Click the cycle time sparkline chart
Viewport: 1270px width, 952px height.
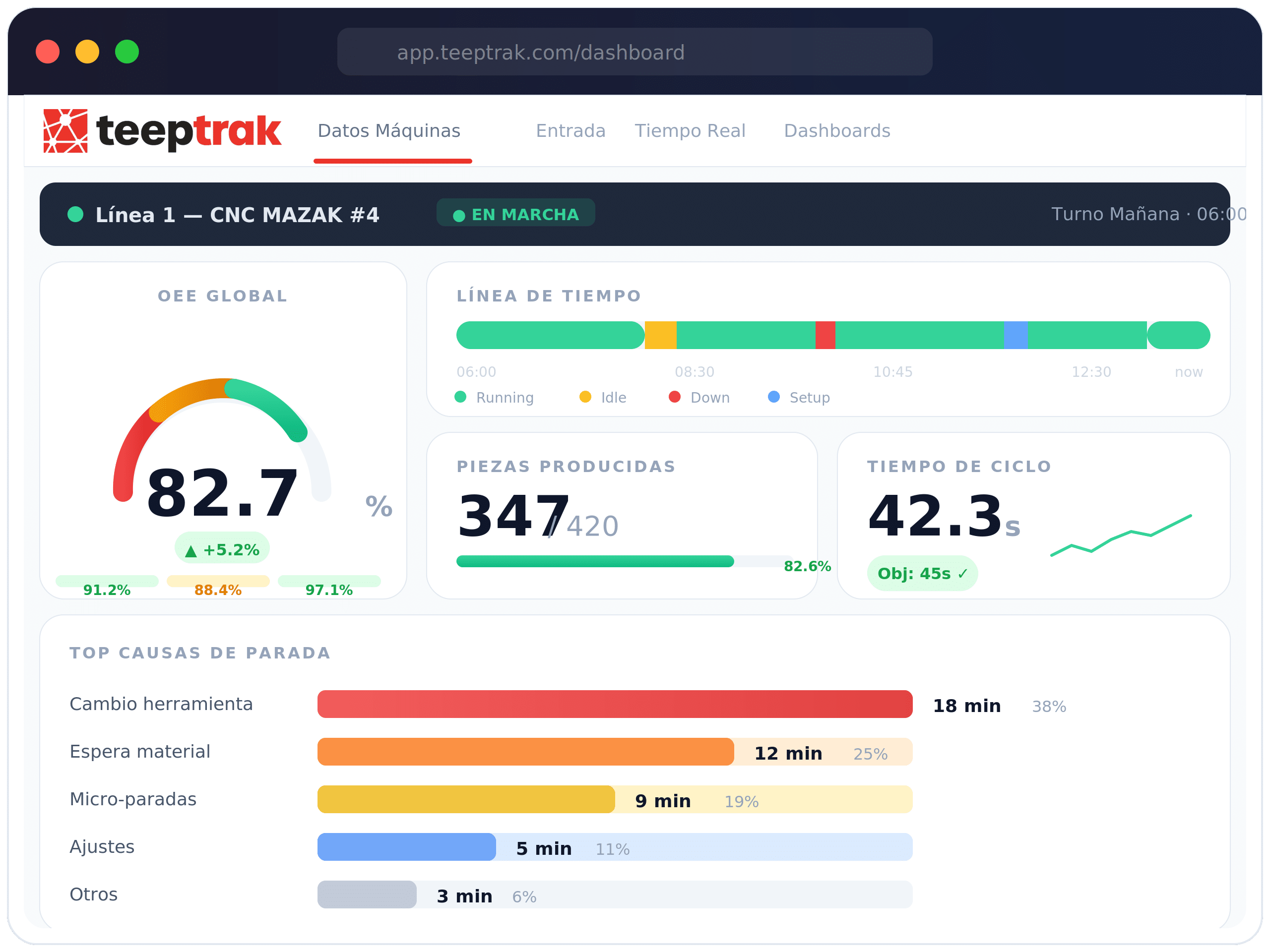[x=1121, y=535]
